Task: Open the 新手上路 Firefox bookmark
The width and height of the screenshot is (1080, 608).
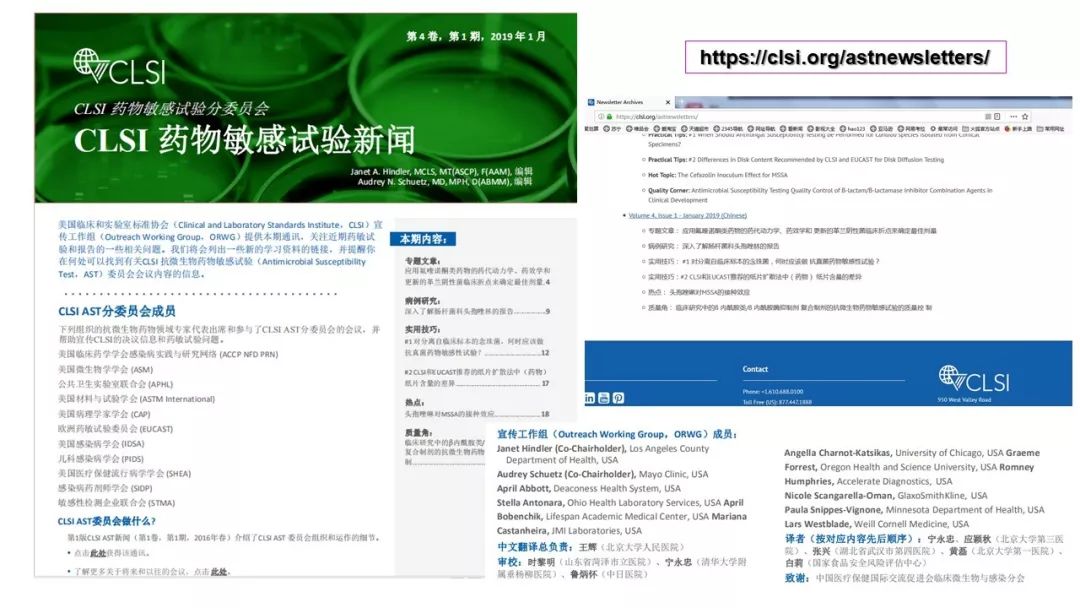Action: pos(1018,129)
